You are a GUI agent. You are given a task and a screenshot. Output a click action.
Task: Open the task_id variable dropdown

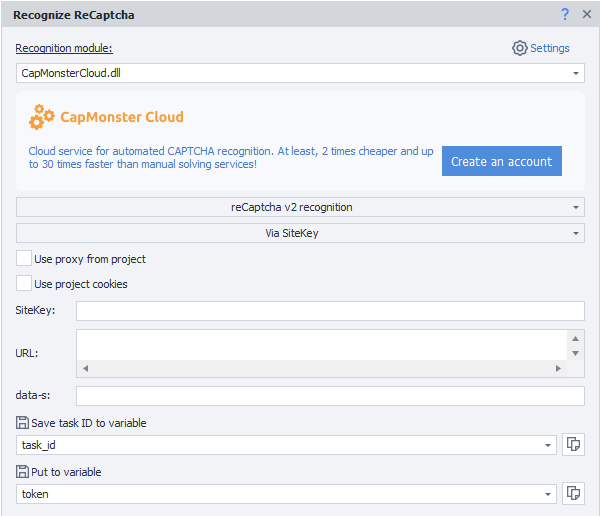point(548,445)
